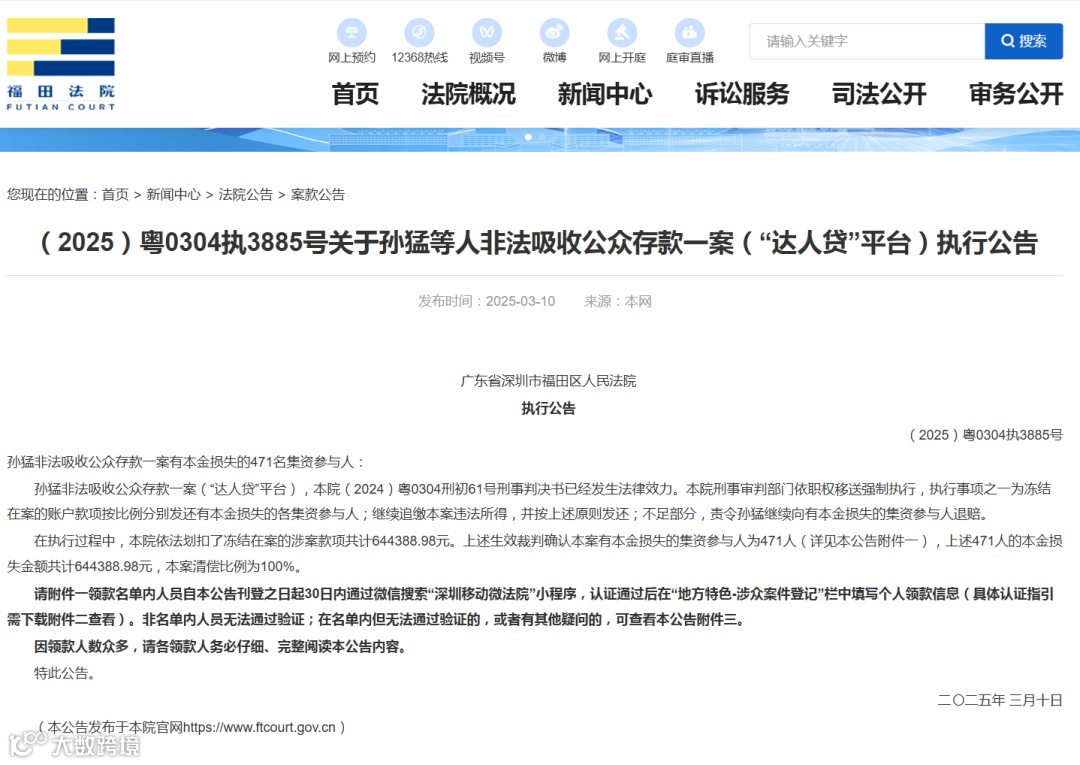Click the announcement title with 粤0304执3885号

coord(539,243)
